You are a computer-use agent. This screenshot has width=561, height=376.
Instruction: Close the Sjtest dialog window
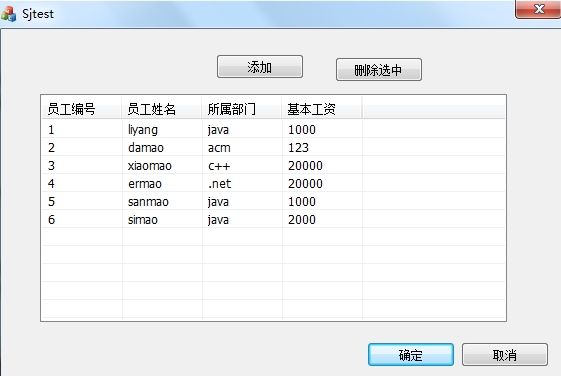pyautogui.click(x=538, y=9)
